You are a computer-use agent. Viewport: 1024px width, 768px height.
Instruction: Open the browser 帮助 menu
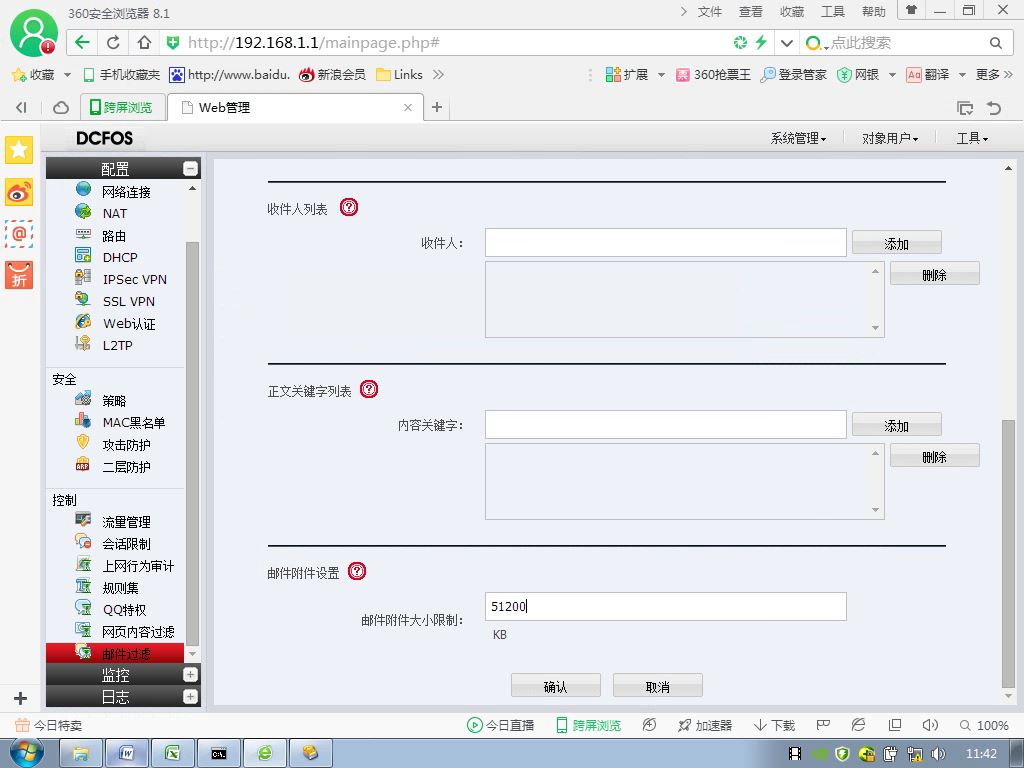873,12
